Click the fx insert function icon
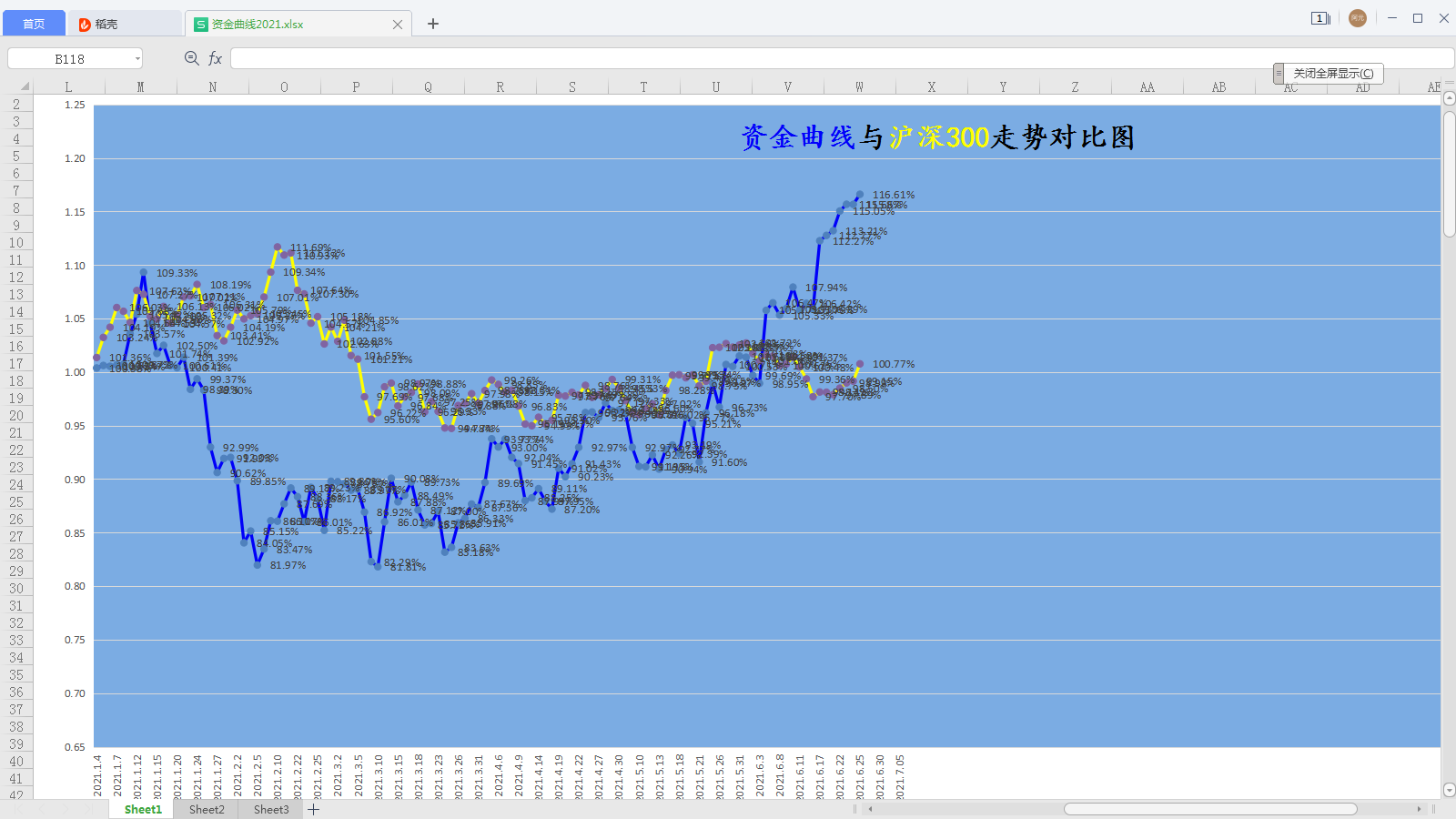 click(215, 57)
